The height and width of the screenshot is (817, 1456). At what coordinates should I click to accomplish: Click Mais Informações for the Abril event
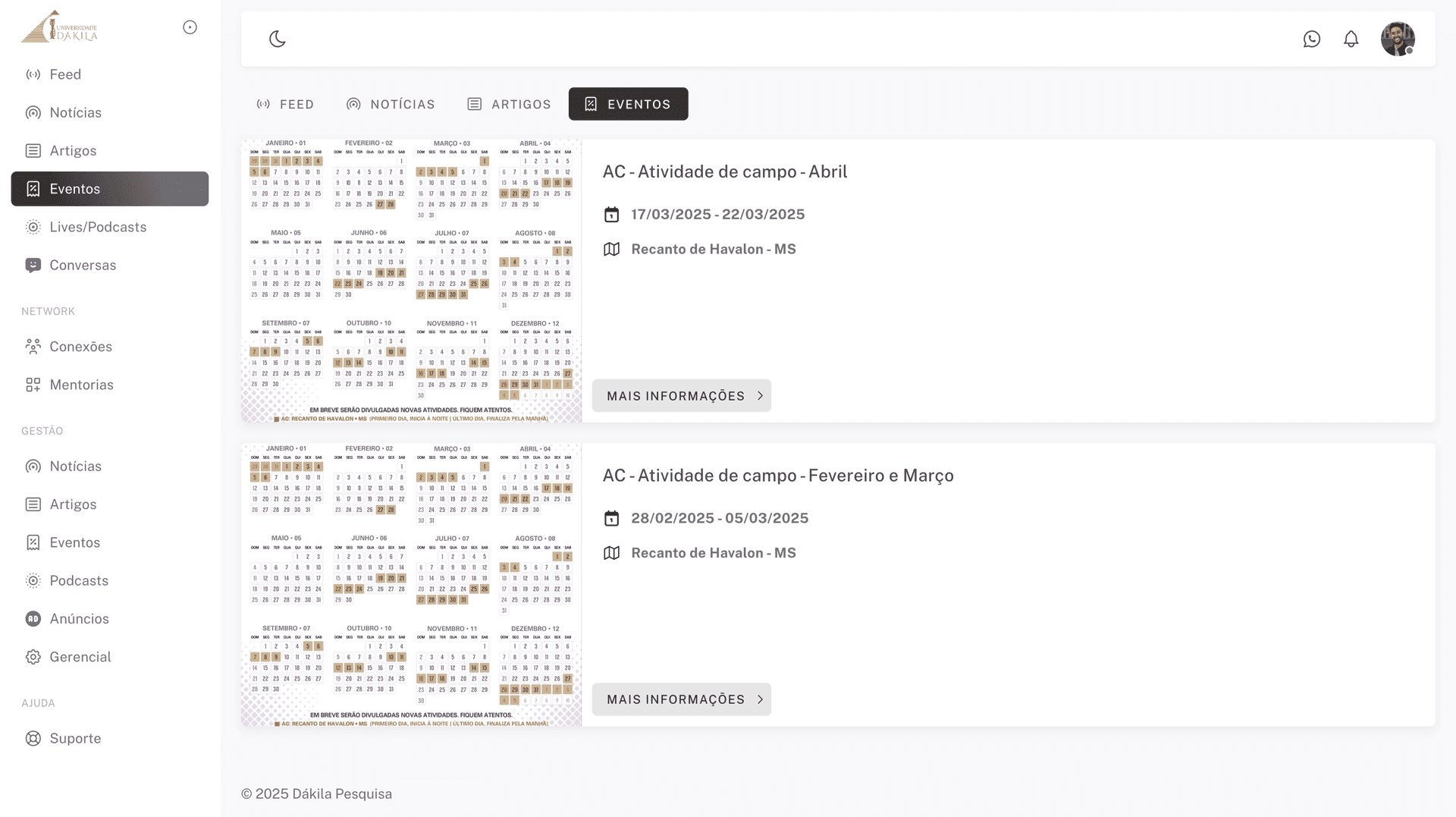click(x=681, y=396)
